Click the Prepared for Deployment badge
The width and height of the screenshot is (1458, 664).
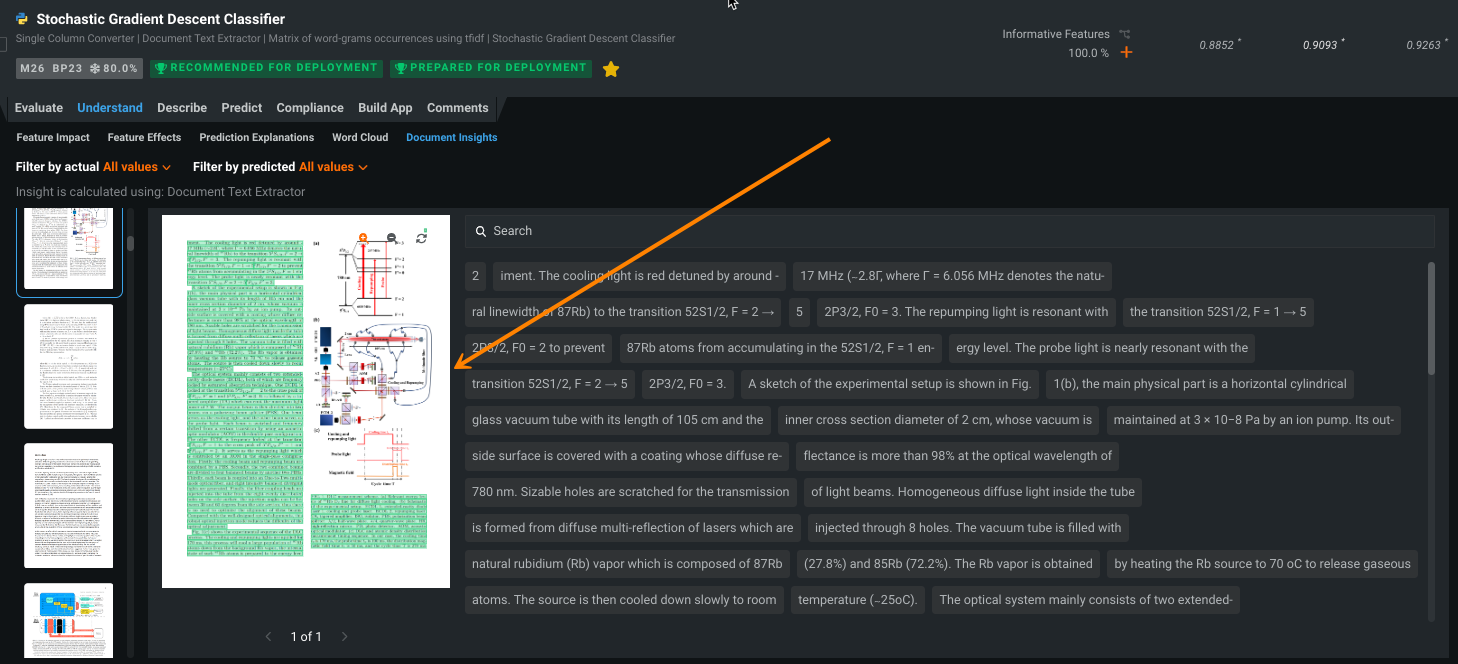point(490,68)
